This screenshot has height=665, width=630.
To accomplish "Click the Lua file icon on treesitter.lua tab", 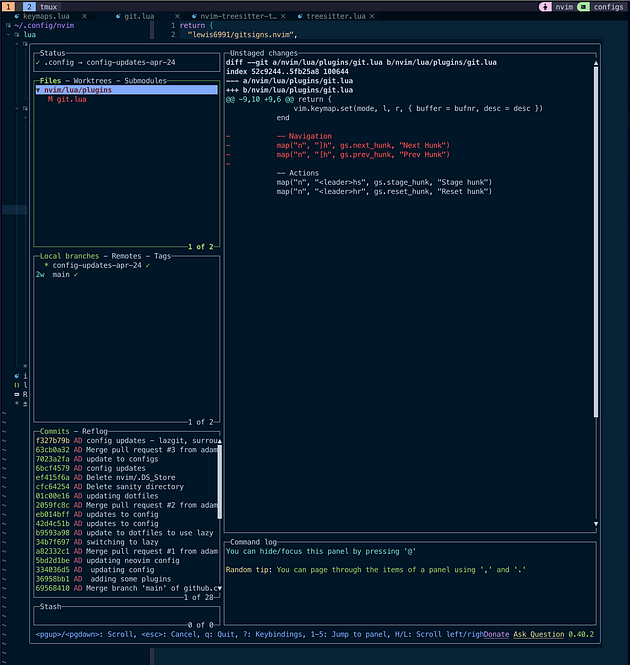I will coord(300,16).
